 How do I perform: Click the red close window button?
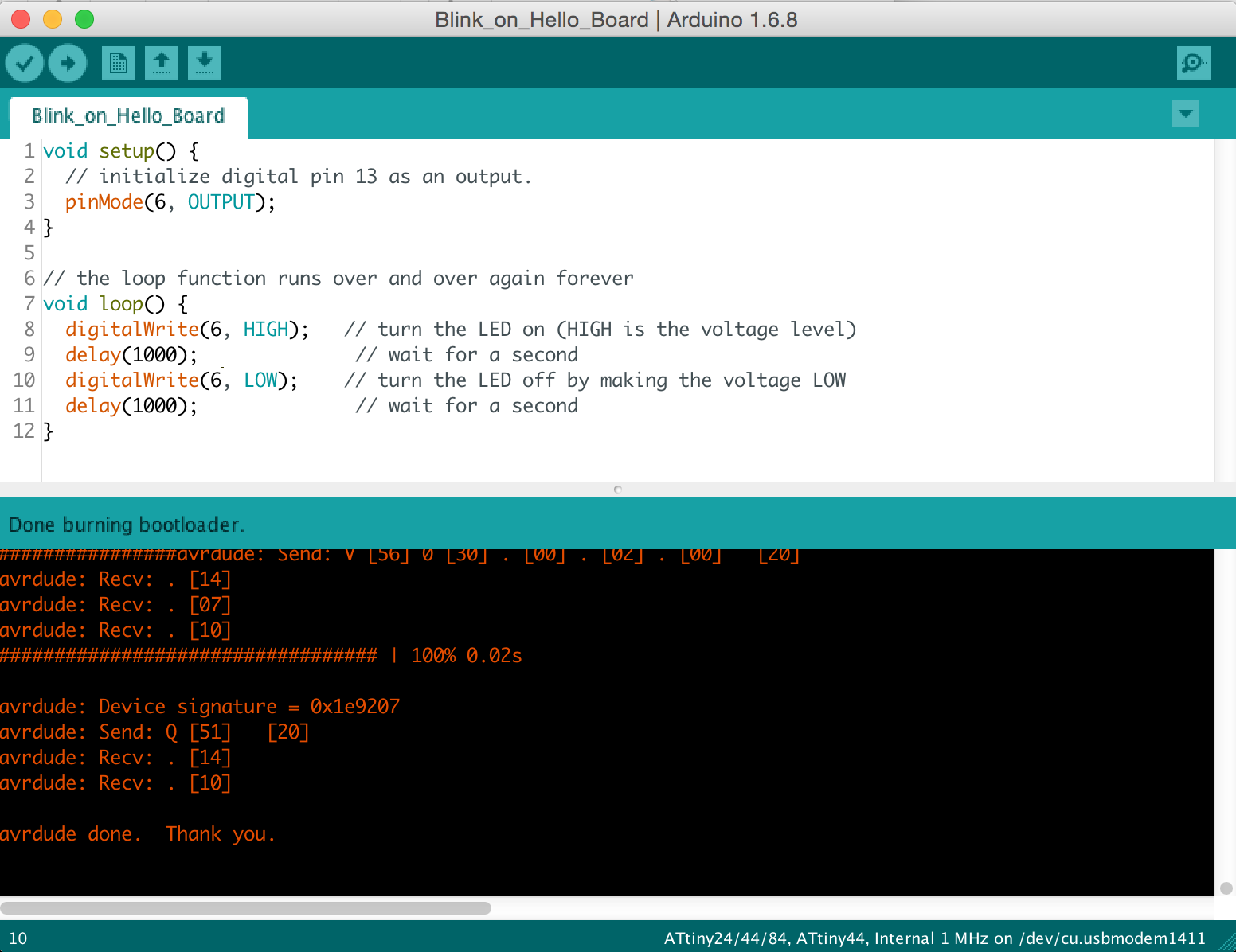[21, 19]
